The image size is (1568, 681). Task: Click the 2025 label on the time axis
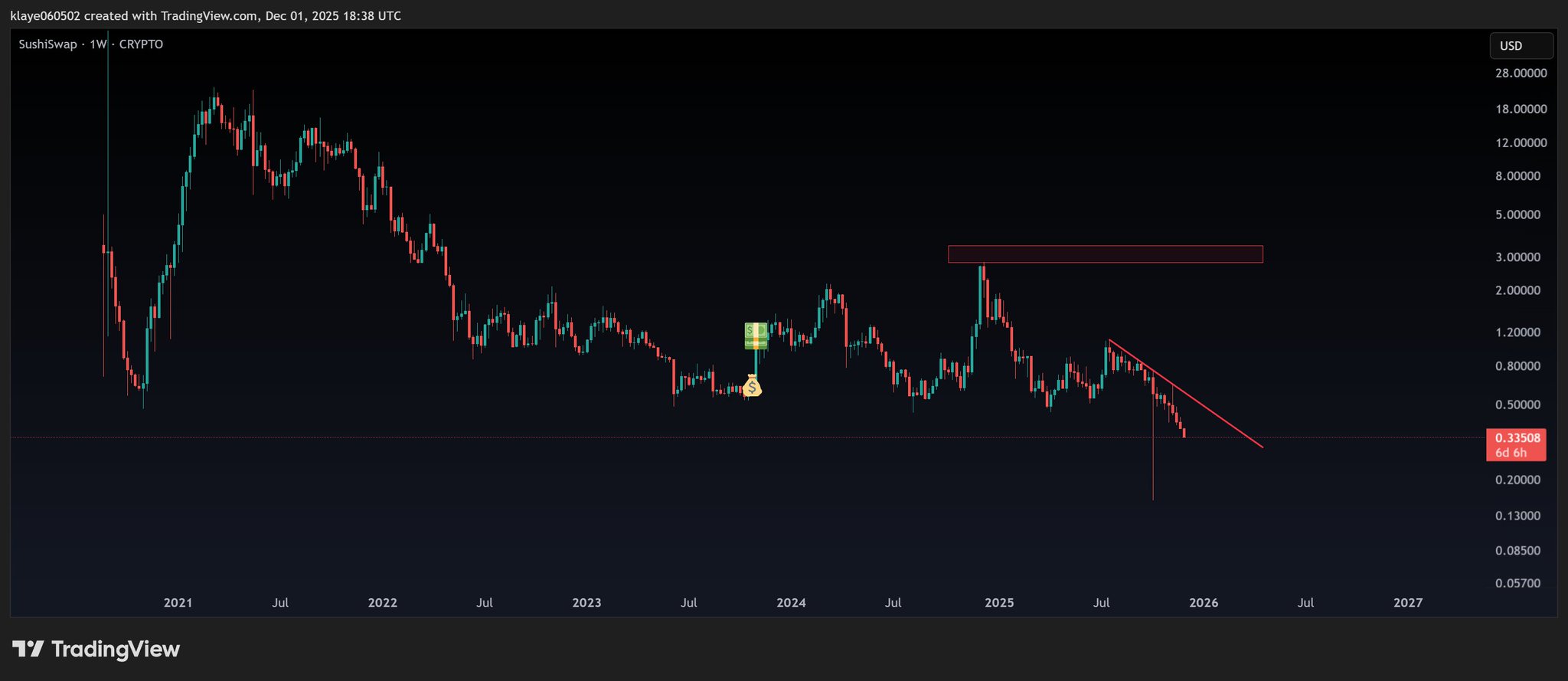point(999,603)
